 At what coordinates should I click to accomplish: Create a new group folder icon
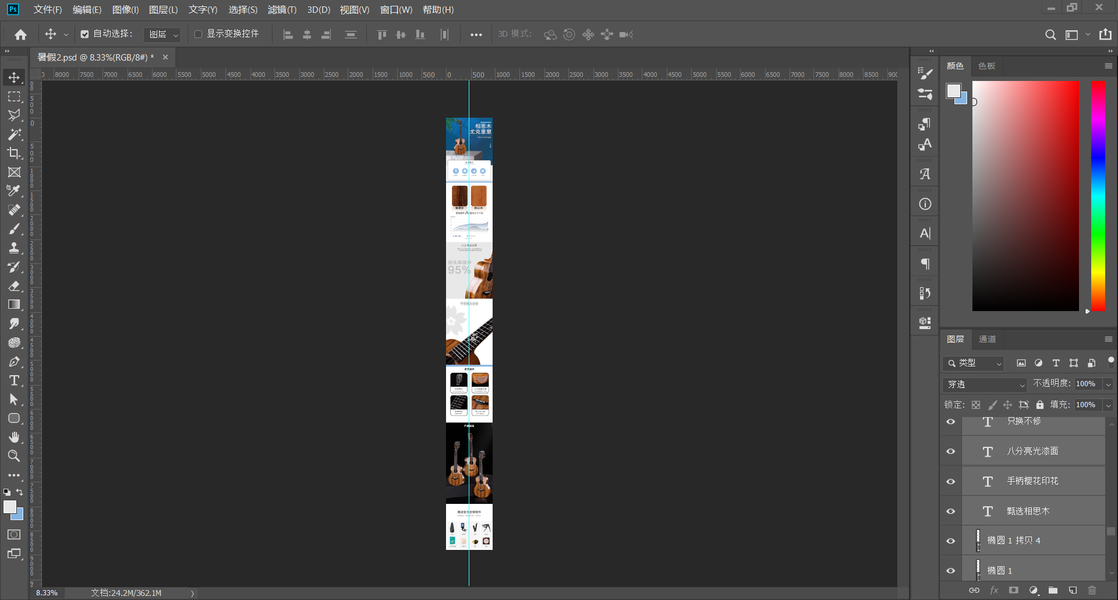pos(1053,590)
